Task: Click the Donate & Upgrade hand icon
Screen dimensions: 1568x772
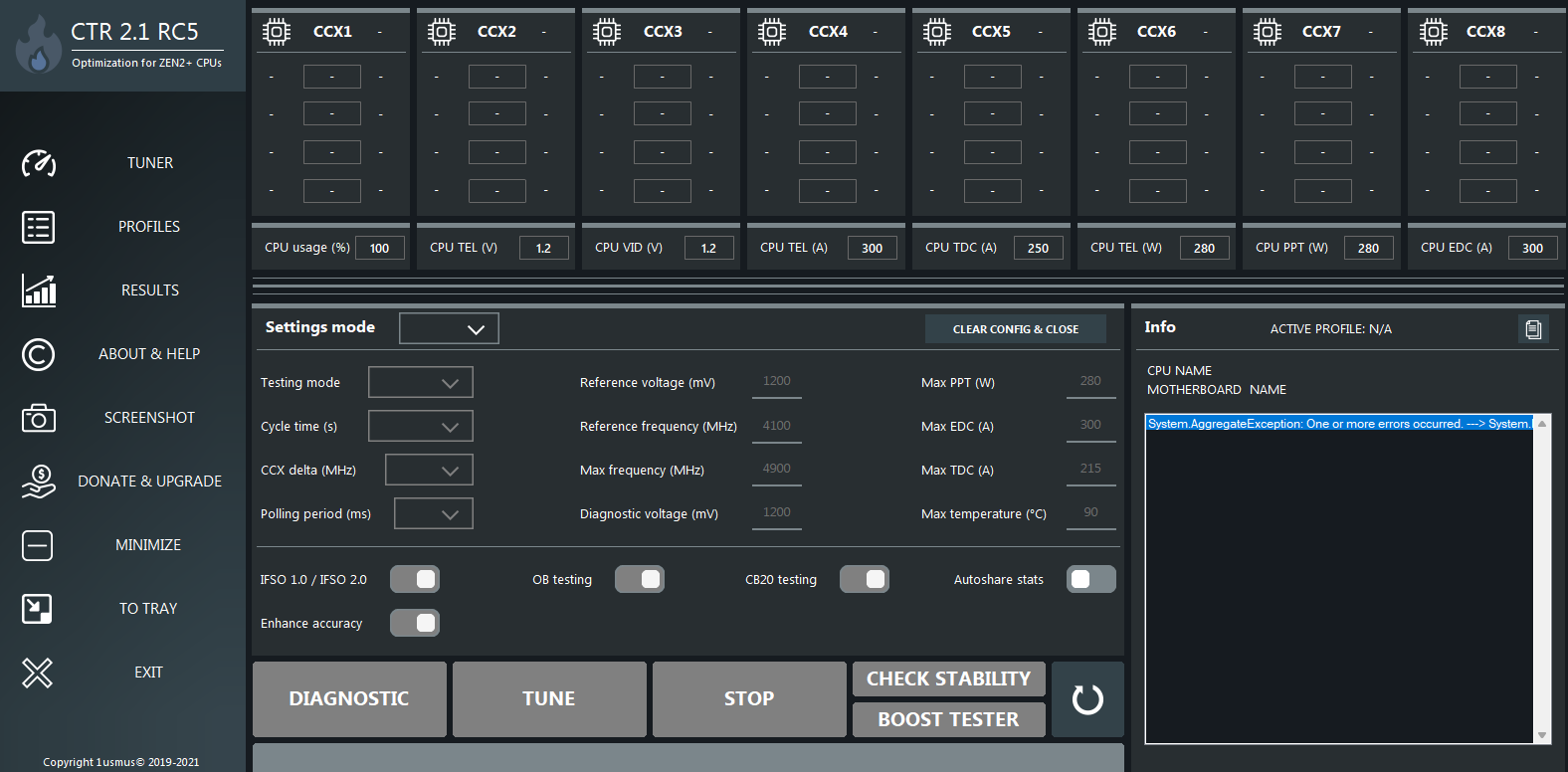Action: (x=39, y=482)
